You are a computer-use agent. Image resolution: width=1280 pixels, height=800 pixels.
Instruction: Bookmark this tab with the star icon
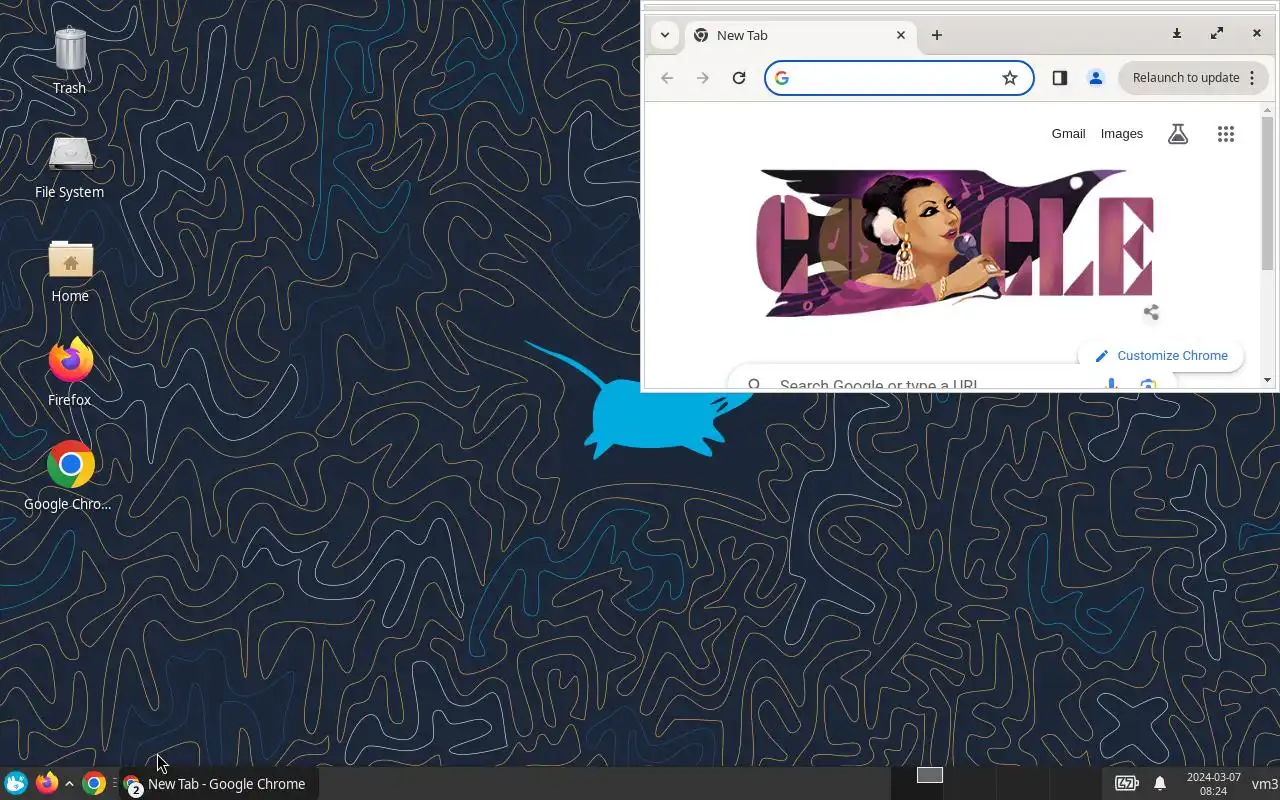click(x=1010, y=78)
